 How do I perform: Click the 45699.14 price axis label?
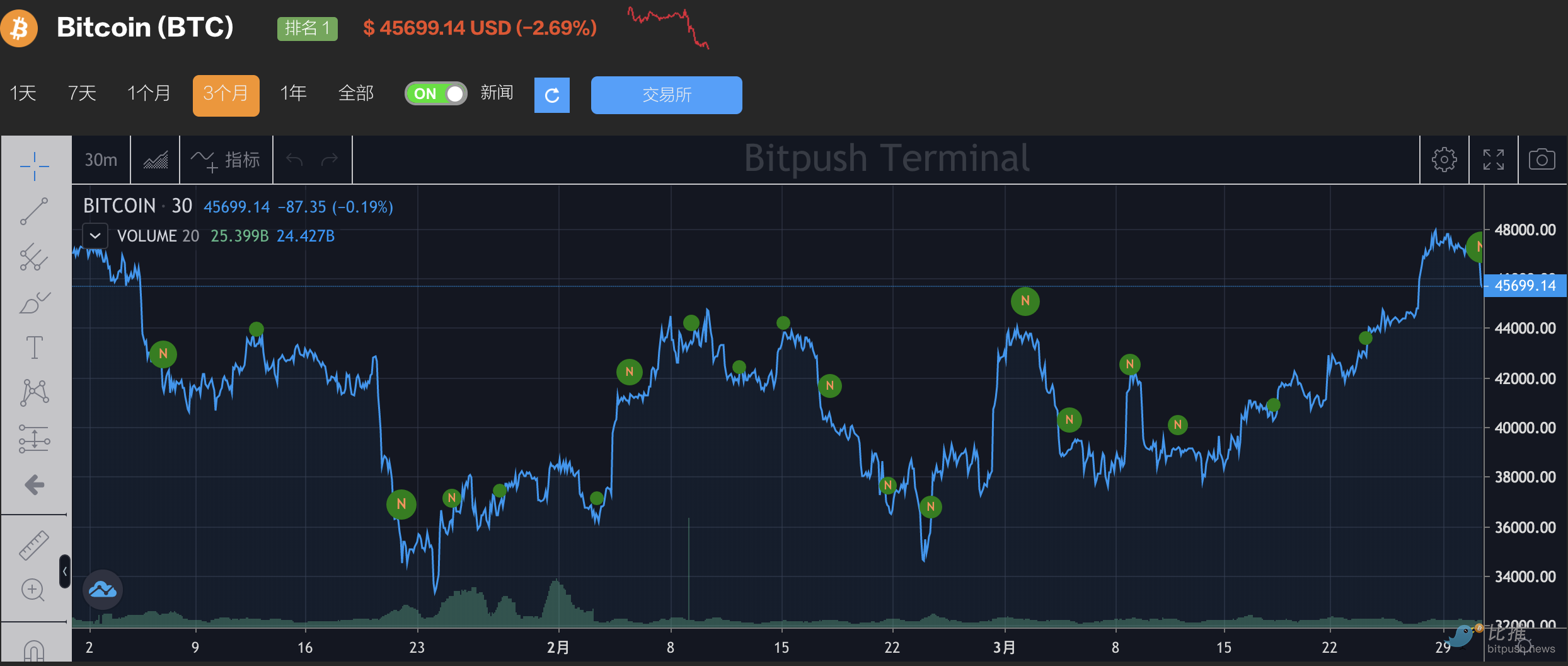[1525, 286]
